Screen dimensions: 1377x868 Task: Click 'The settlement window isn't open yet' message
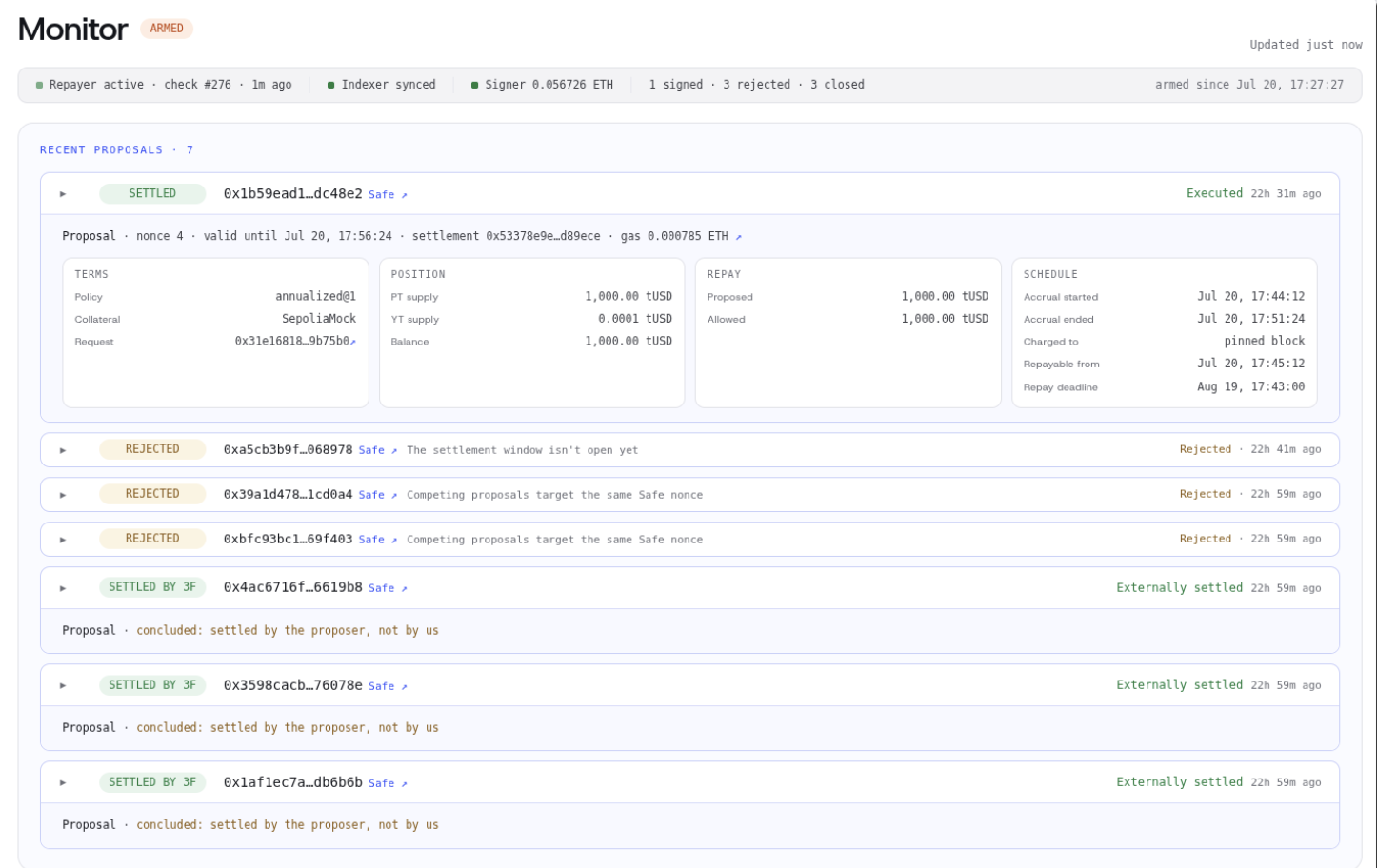523,450
